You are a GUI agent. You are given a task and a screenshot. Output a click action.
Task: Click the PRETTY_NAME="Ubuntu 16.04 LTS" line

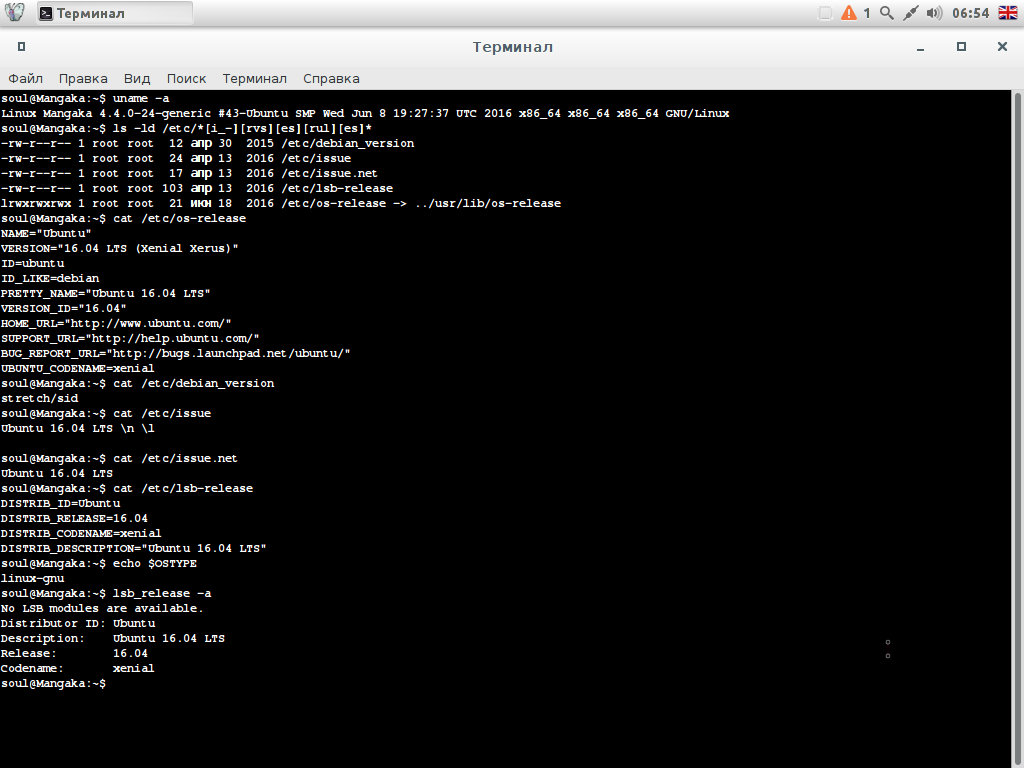[106, 293]
